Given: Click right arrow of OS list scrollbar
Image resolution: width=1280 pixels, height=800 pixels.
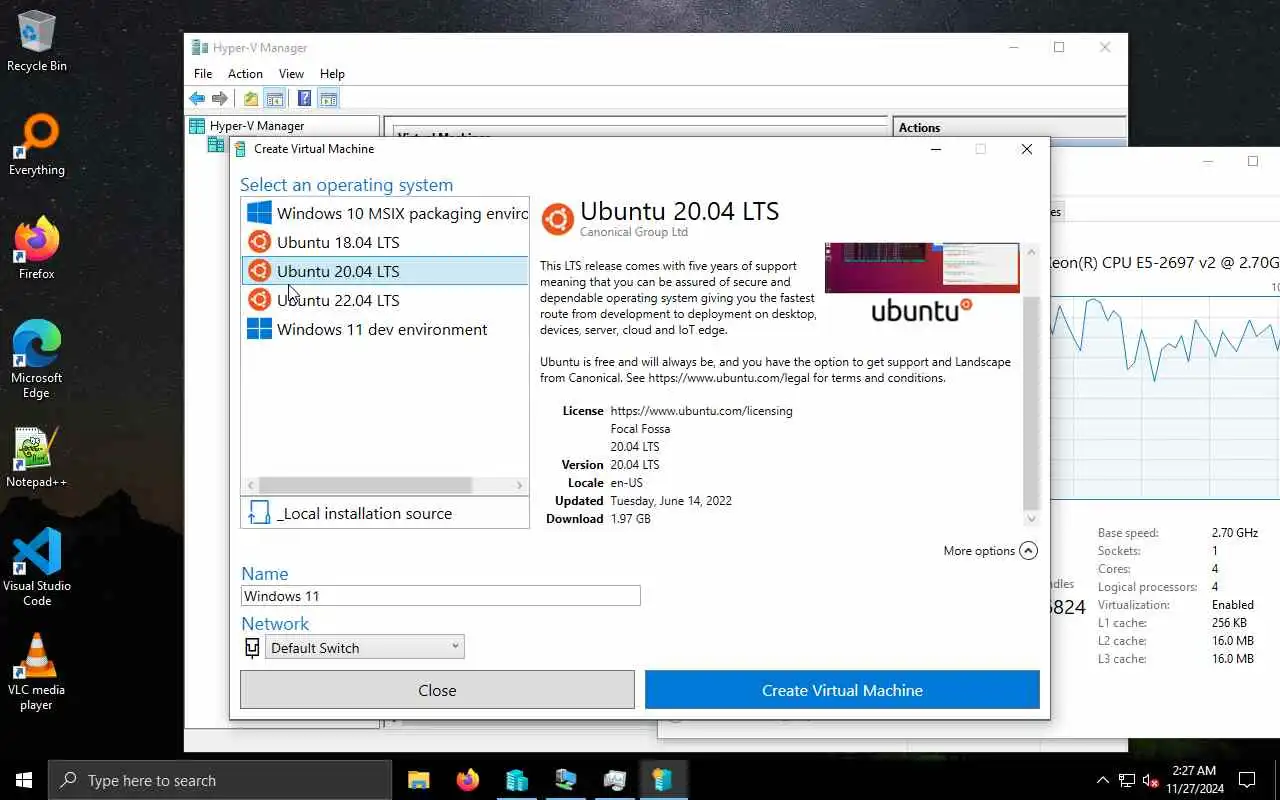Looking at the screenshot, I should click(x=519, y=485).
